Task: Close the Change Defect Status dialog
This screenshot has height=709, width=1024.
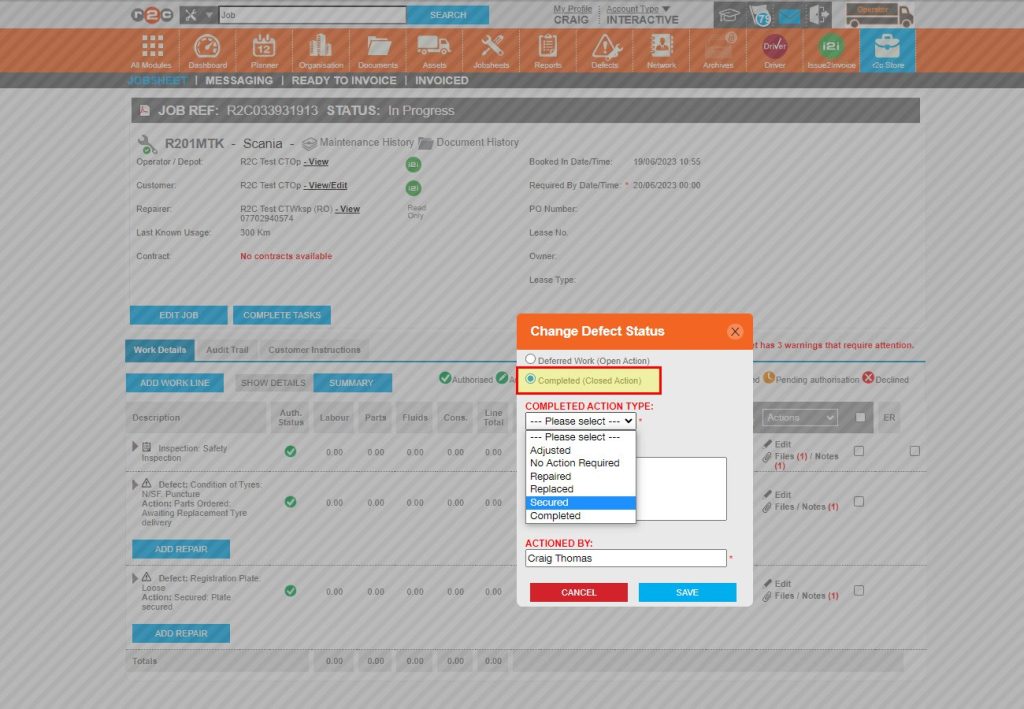Action: [x=735, y=331]
